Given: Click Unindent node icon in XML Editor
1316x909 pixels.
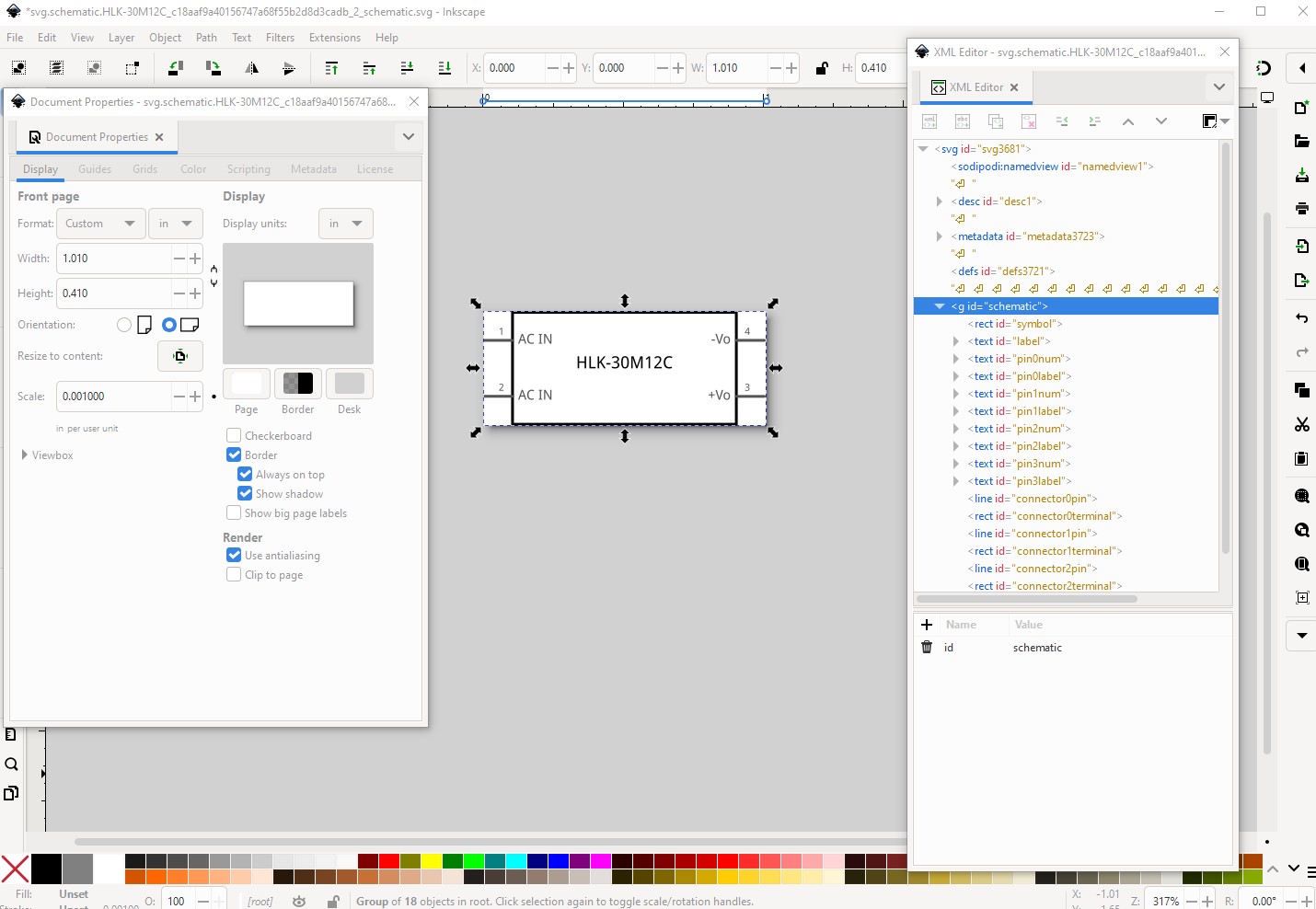Looking at the screenshot, I should (1062, 121).
